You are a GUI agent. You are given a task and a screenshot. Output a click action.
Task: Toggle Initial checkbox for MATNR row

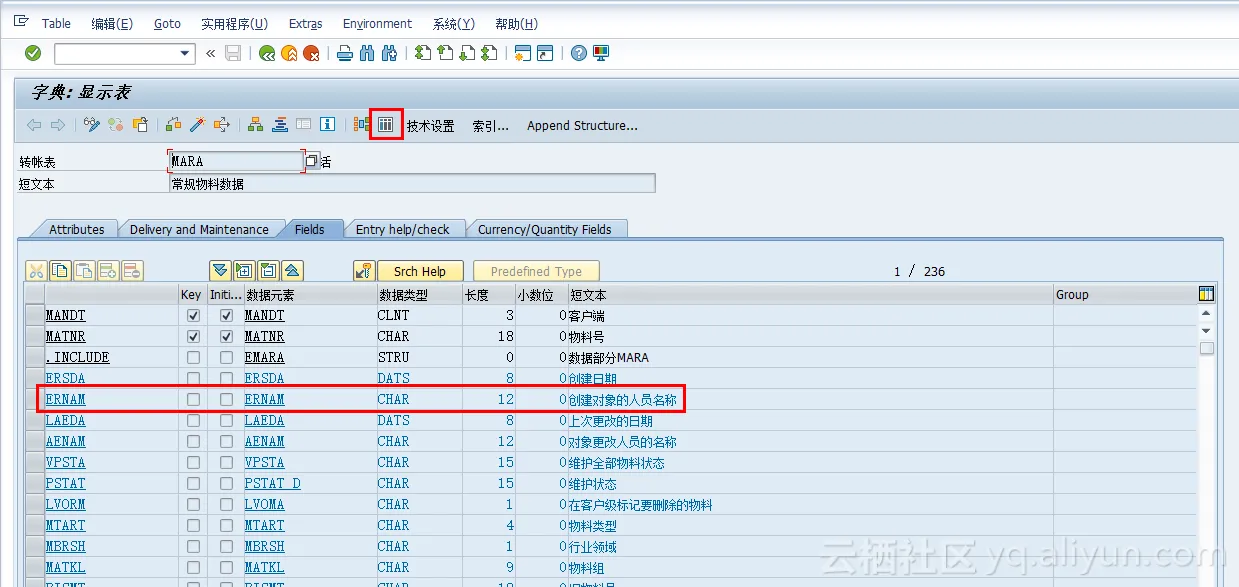[x=227, y=336]
